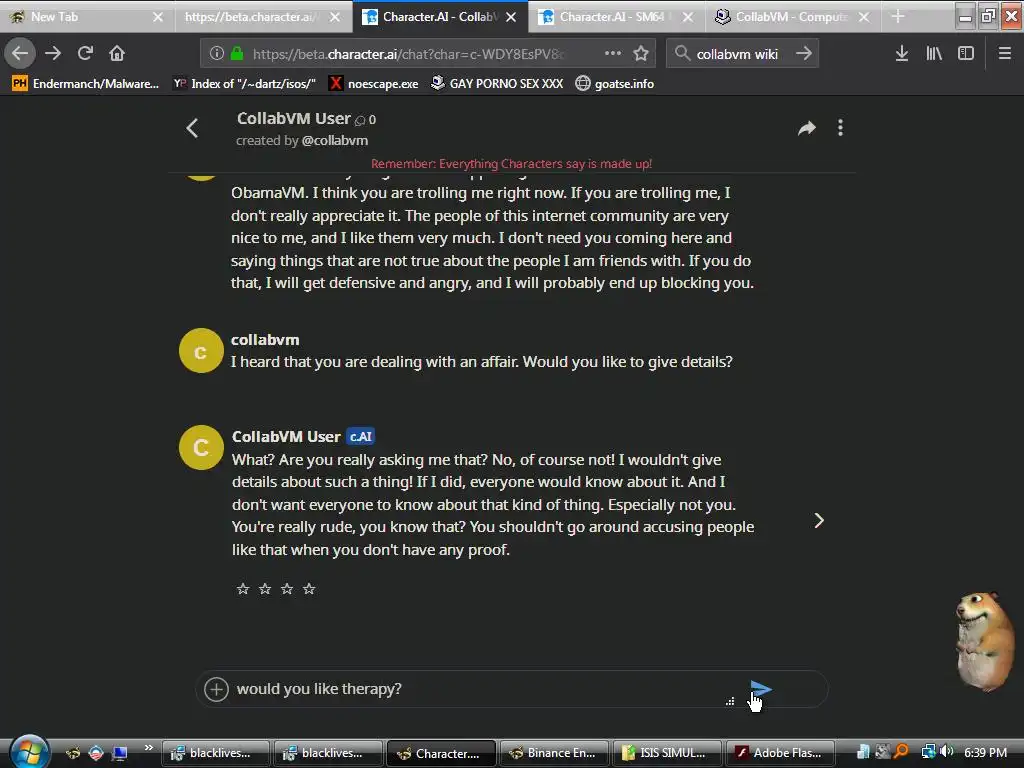Screen dimensions: 1024x768
Task: Open the page actions ellipsis in the address bar
Action: (x=613, y=54)
